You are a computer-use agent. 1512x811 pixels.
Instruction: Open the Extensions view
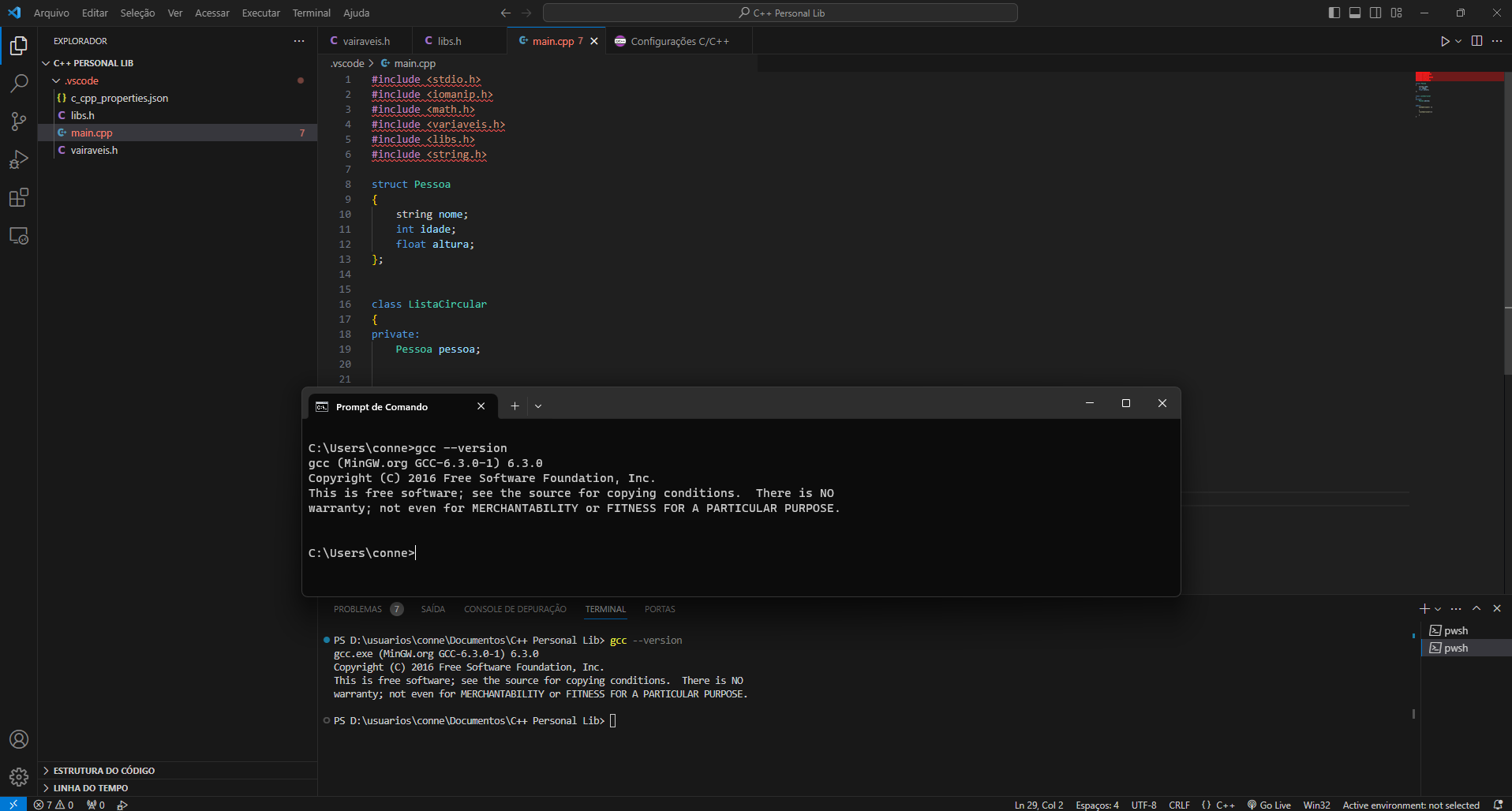pos(19,197)
